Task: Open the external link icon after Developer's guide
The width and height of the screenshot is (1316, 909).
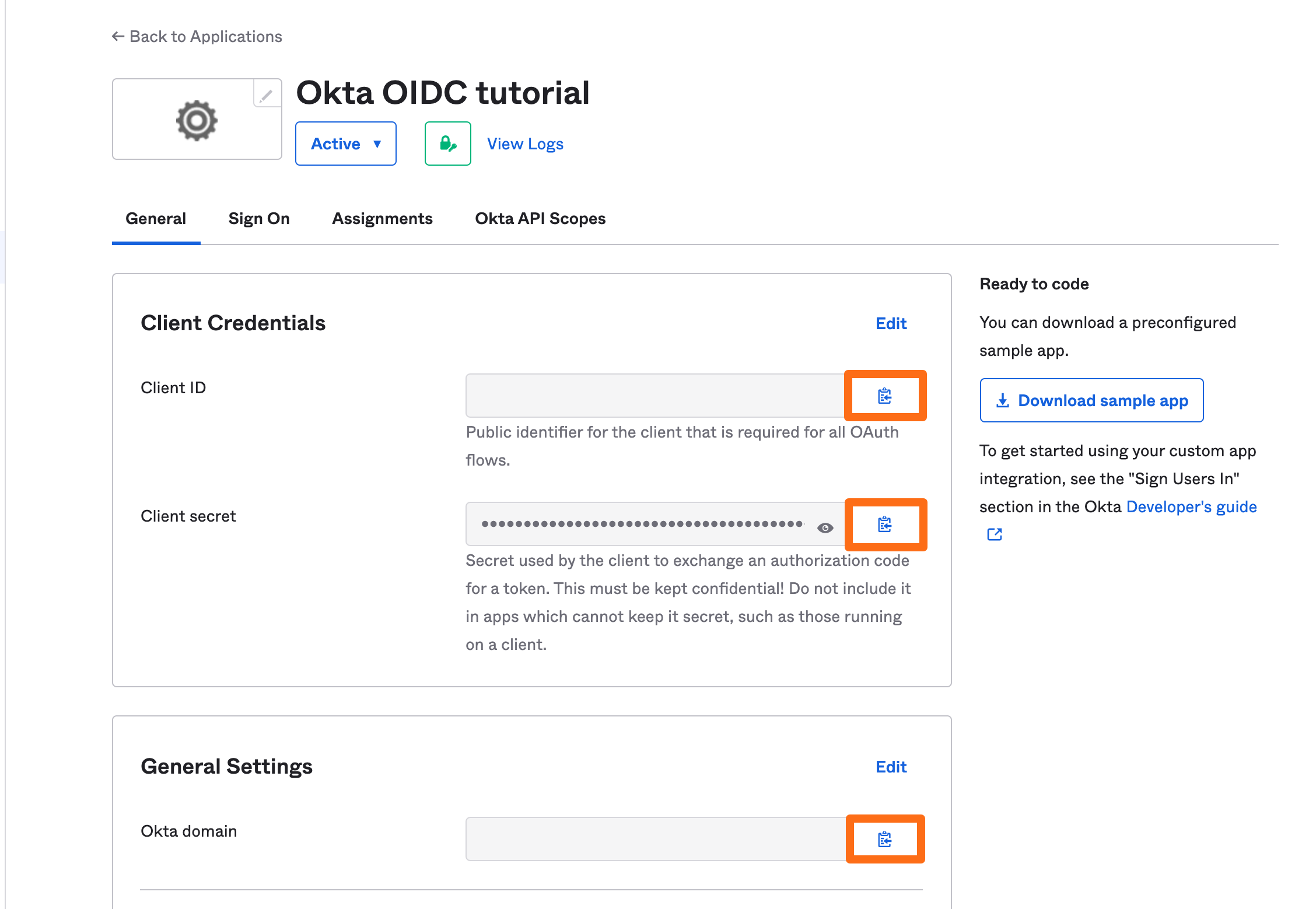Action: click(x=995, y=534)
